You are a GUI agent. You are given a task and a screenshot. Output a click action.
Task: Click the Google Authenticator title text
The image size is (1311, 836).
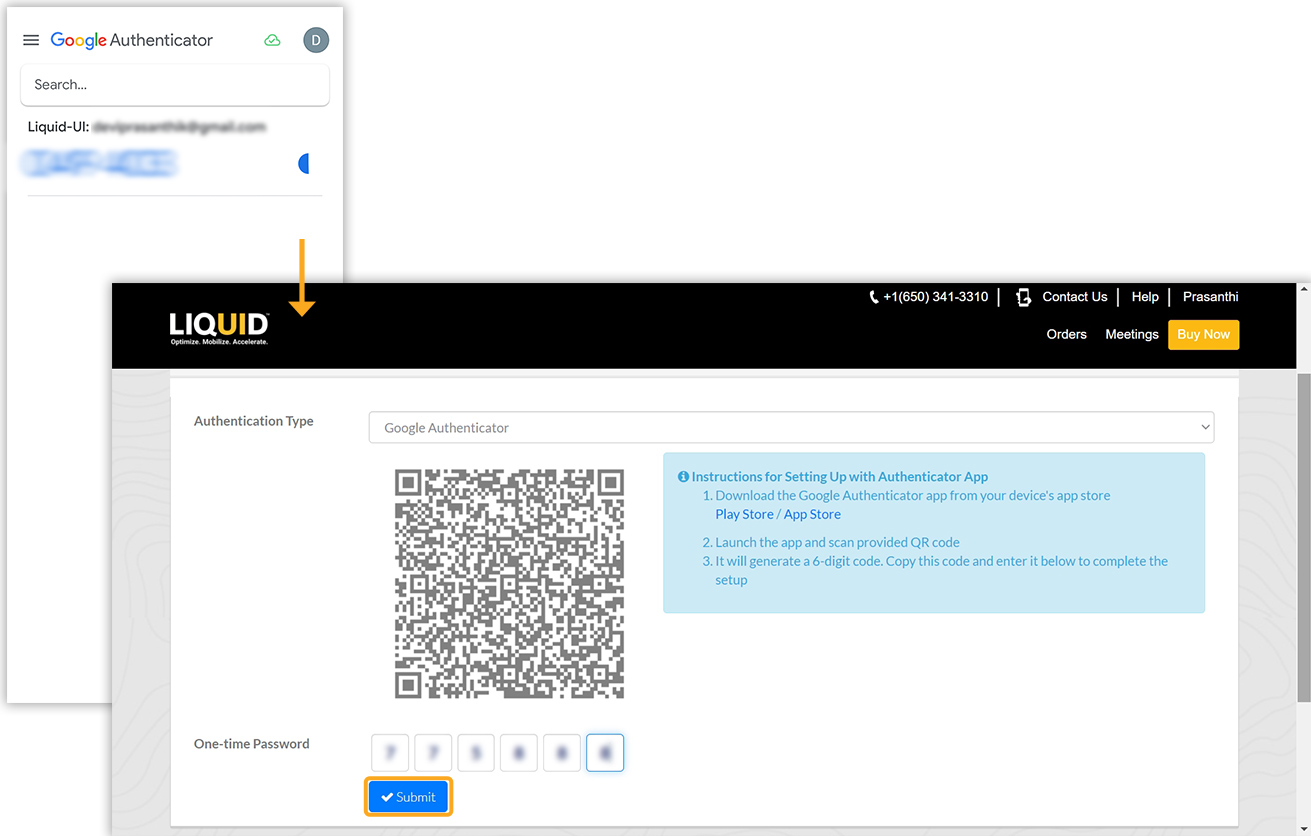tap(132, 40)
